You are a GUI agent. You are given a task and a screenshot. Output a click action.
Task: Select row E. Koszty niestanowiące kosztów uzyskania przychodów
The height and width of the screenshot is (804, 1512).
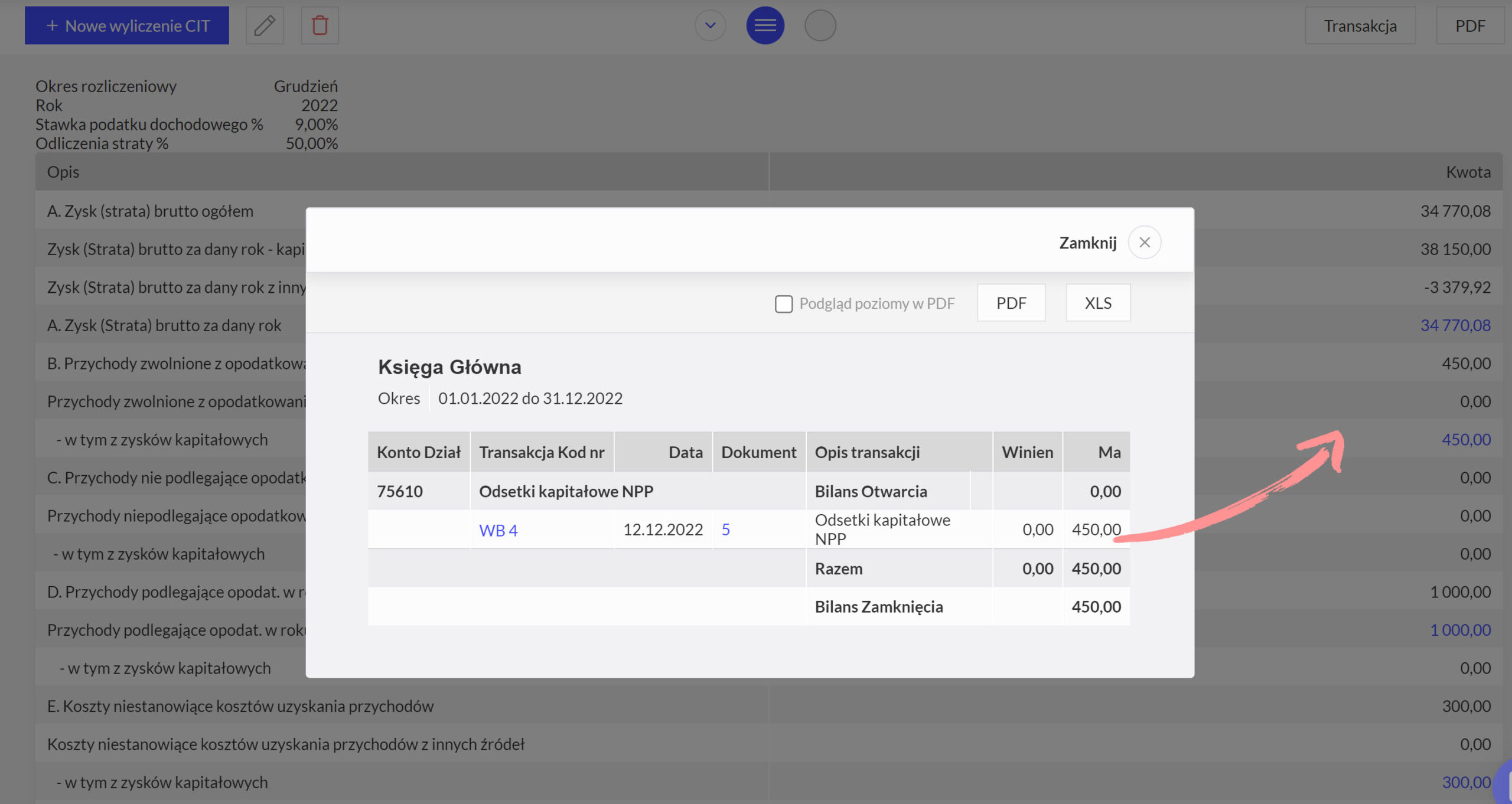[x=768, y=706]
